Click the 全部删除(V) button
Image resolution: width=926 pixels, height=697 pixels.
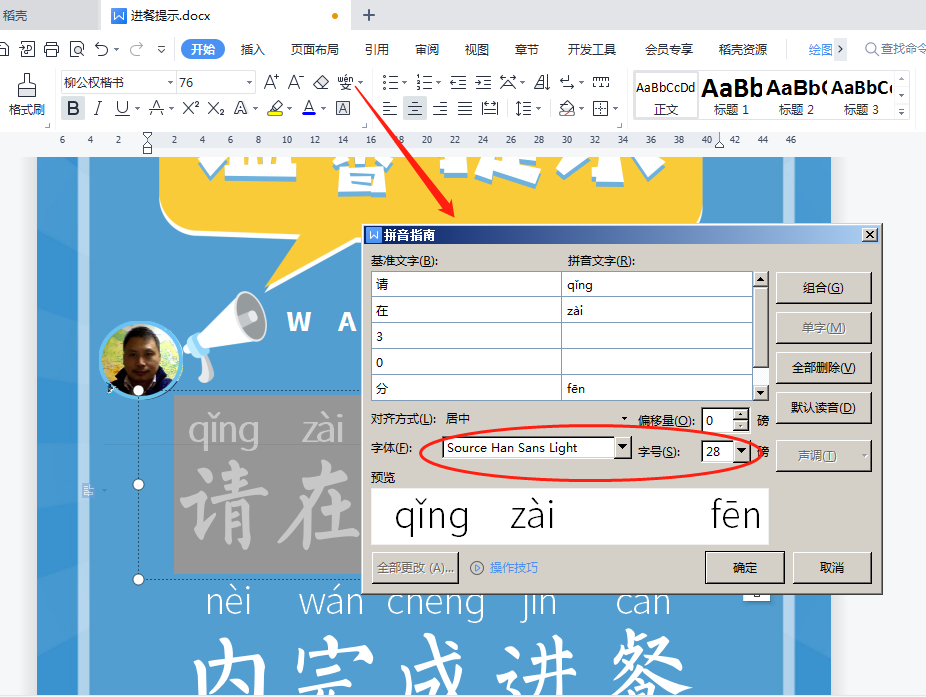tap(823, 368)
